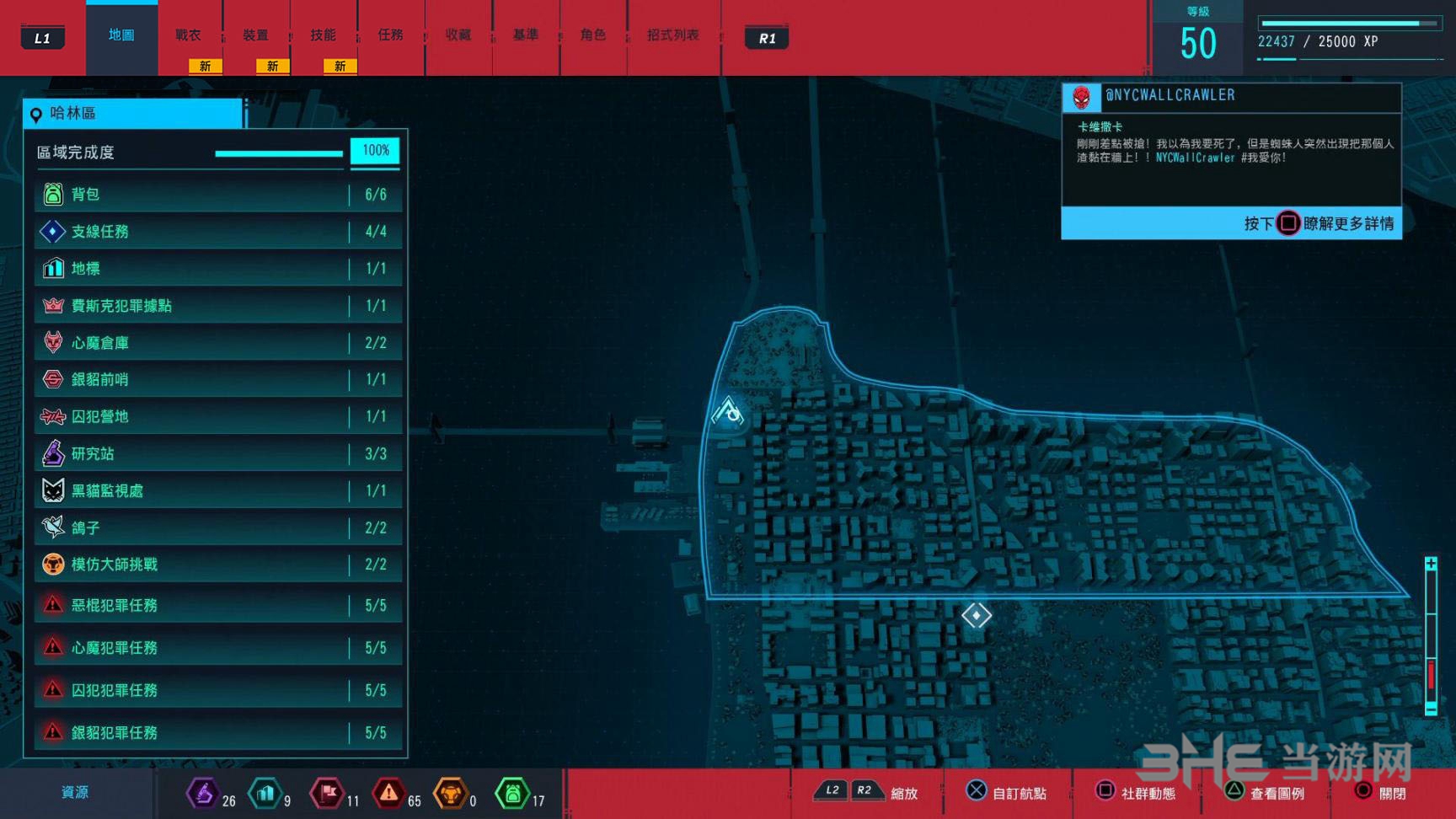Click the NYCWallCrawler mention in post

1195,158
